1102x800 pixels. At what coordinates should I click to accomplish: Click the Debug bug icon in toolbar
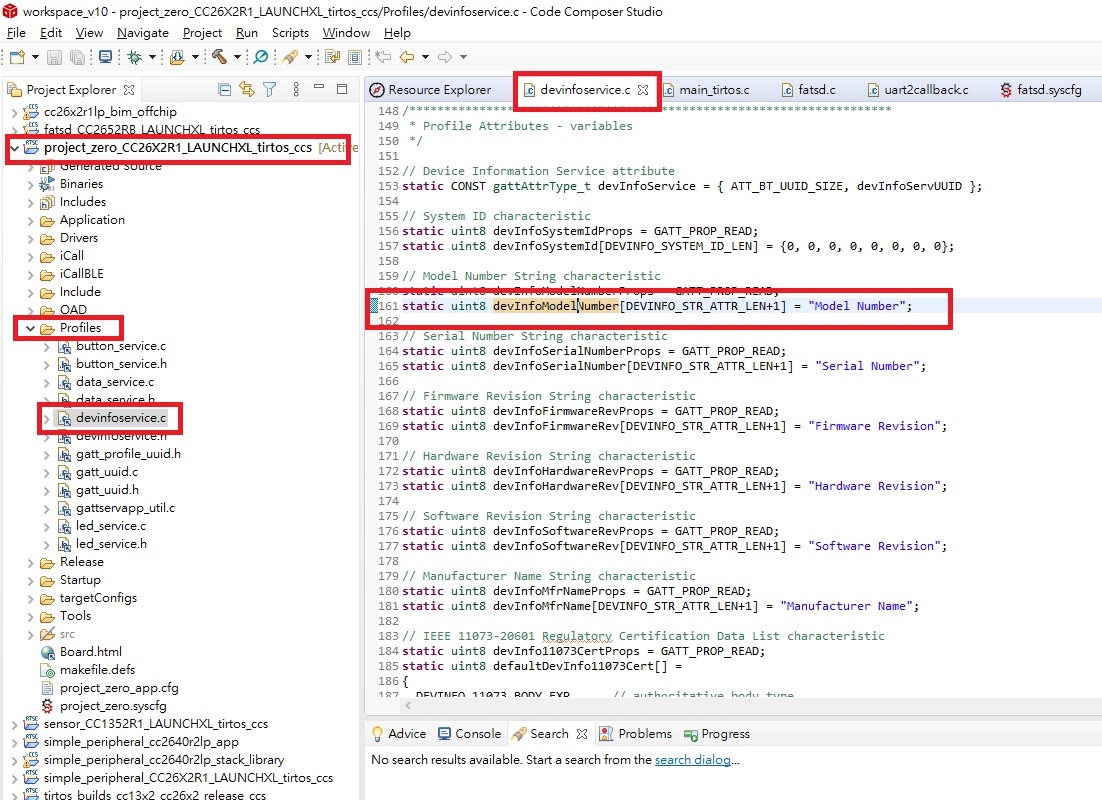(134, 57)
